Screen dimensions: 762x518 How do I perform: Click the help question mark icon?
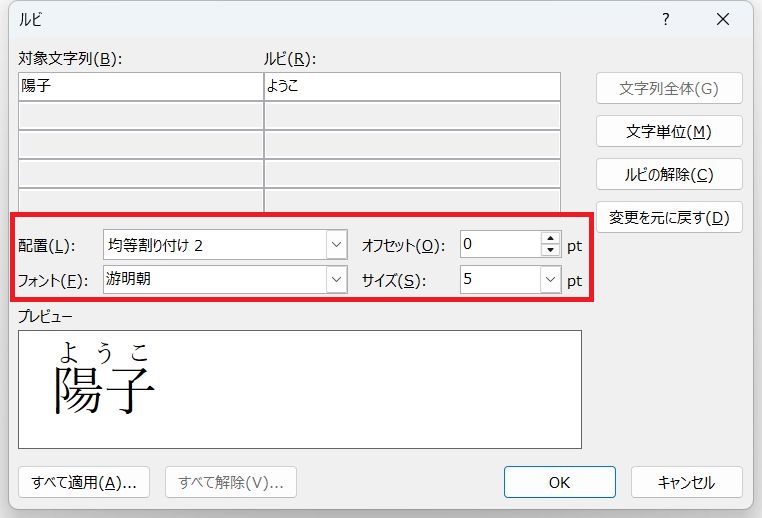click(x=665, y=19)
